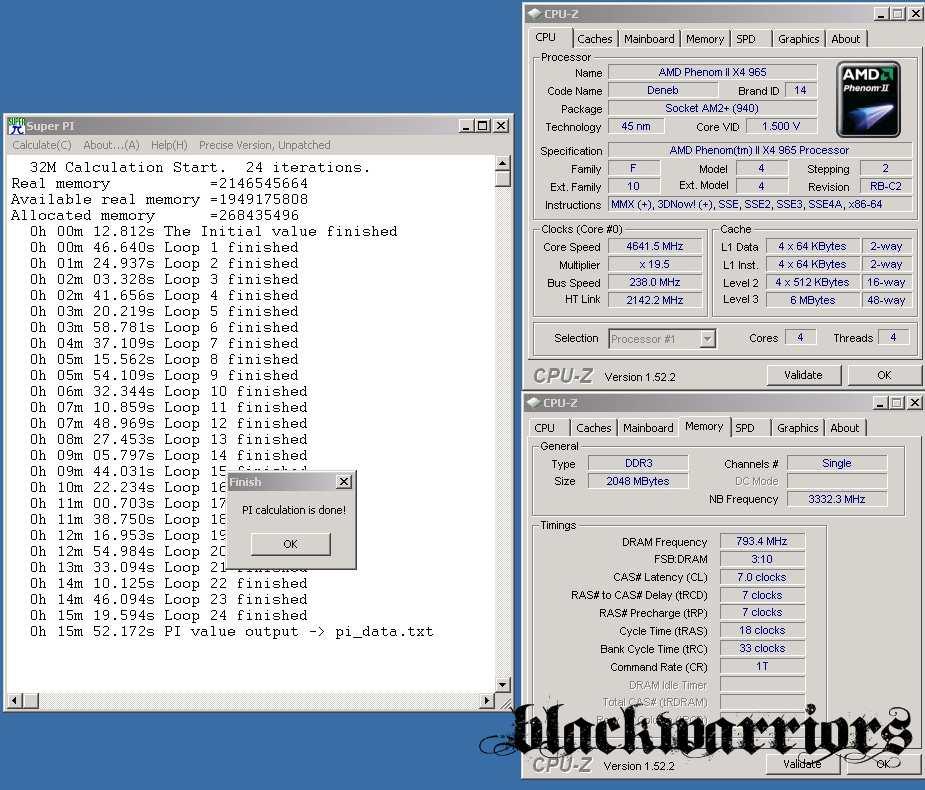Switch to SPD tab in top CPU-Z window
The width and height of the screenshot is (925, 790).
[x=746, y=39]
